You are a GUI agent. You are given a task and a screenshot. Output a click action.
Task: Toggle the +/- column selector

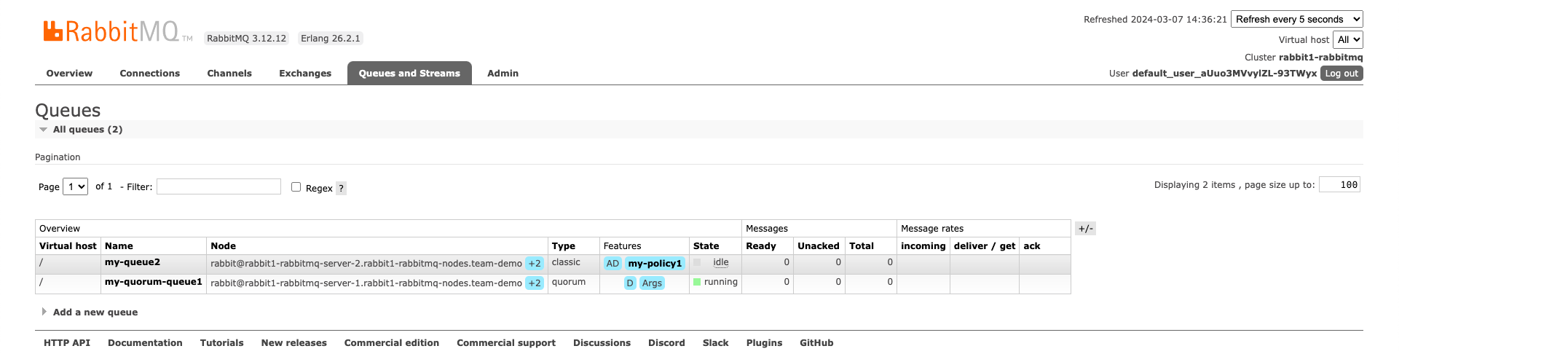click(1085, 229)
